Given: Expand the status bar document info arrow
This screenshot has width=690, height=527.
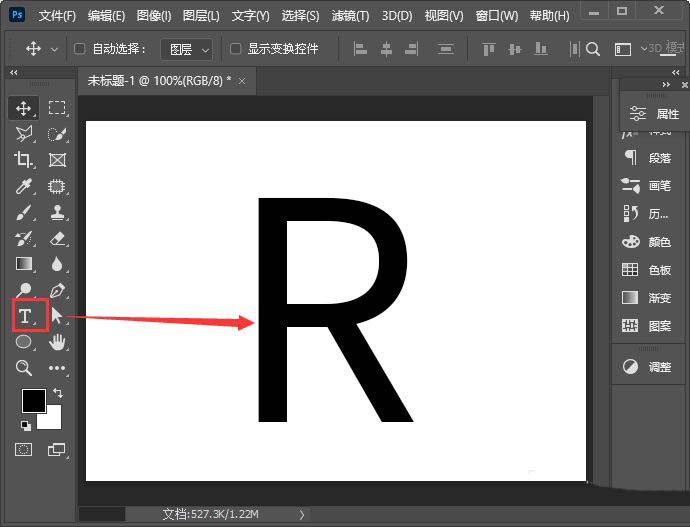Looking at the screenshot, I should pos(301,514).
